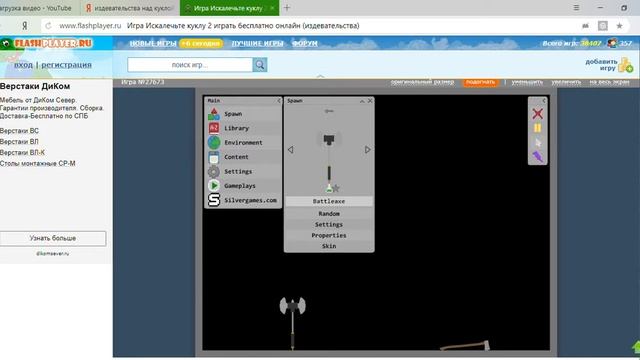Image resolution: width=640 pixels, height=360 pixels.
Task: Click the уменьшить link
Action: (x=527, y=82)
